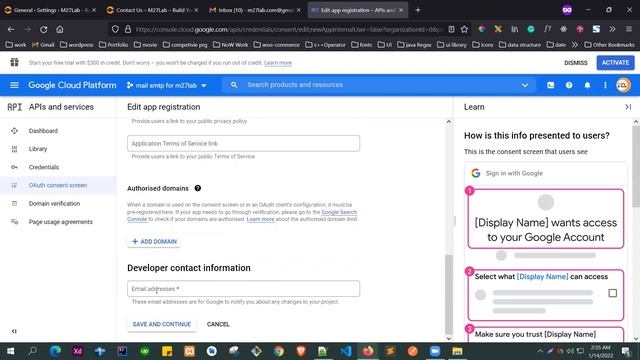Open Visual Studio Code from taskbar

tap(345, 351)
